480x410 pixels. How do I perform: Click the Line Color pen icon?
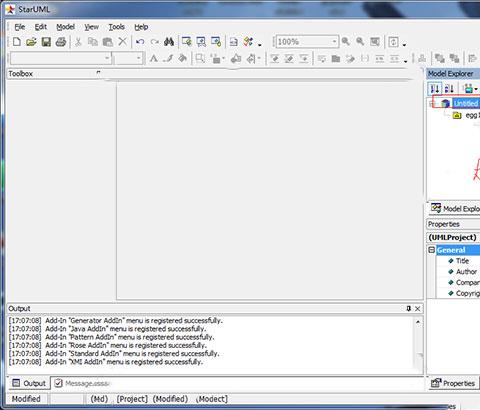(x=168, y=59)
